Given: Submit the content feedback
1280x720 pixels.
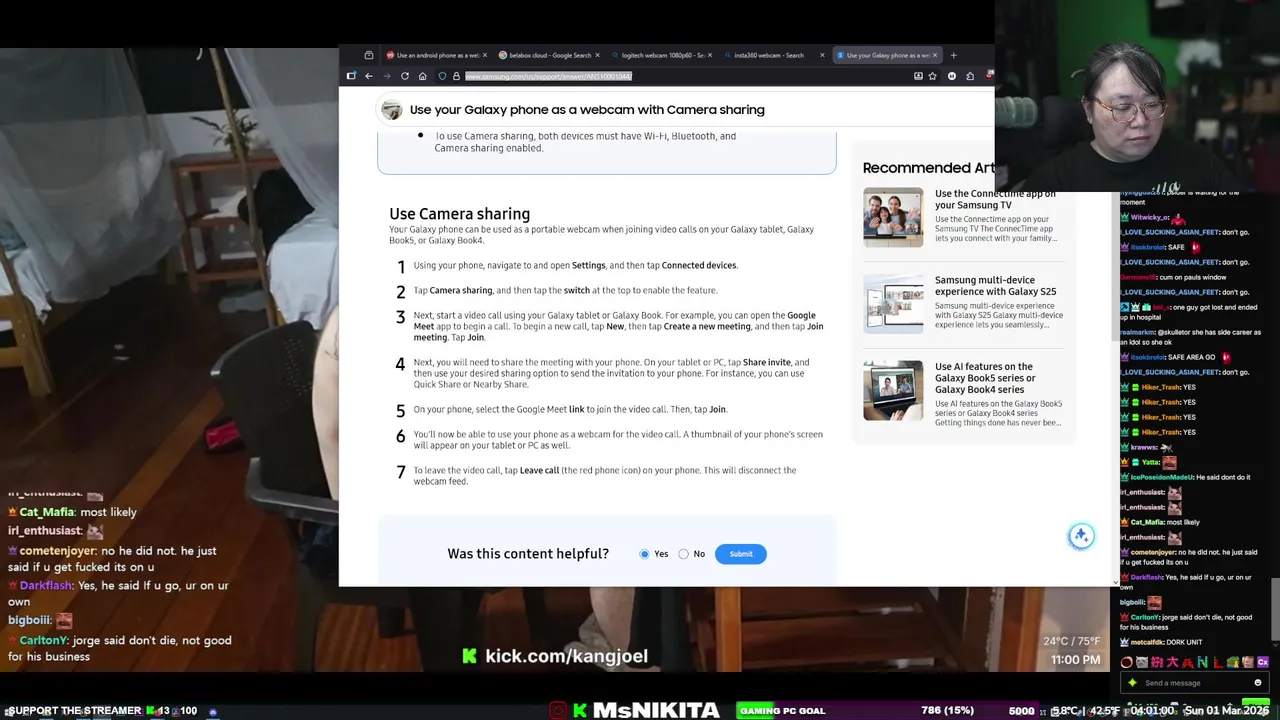Looking at the screenshot, I should 741,554.
